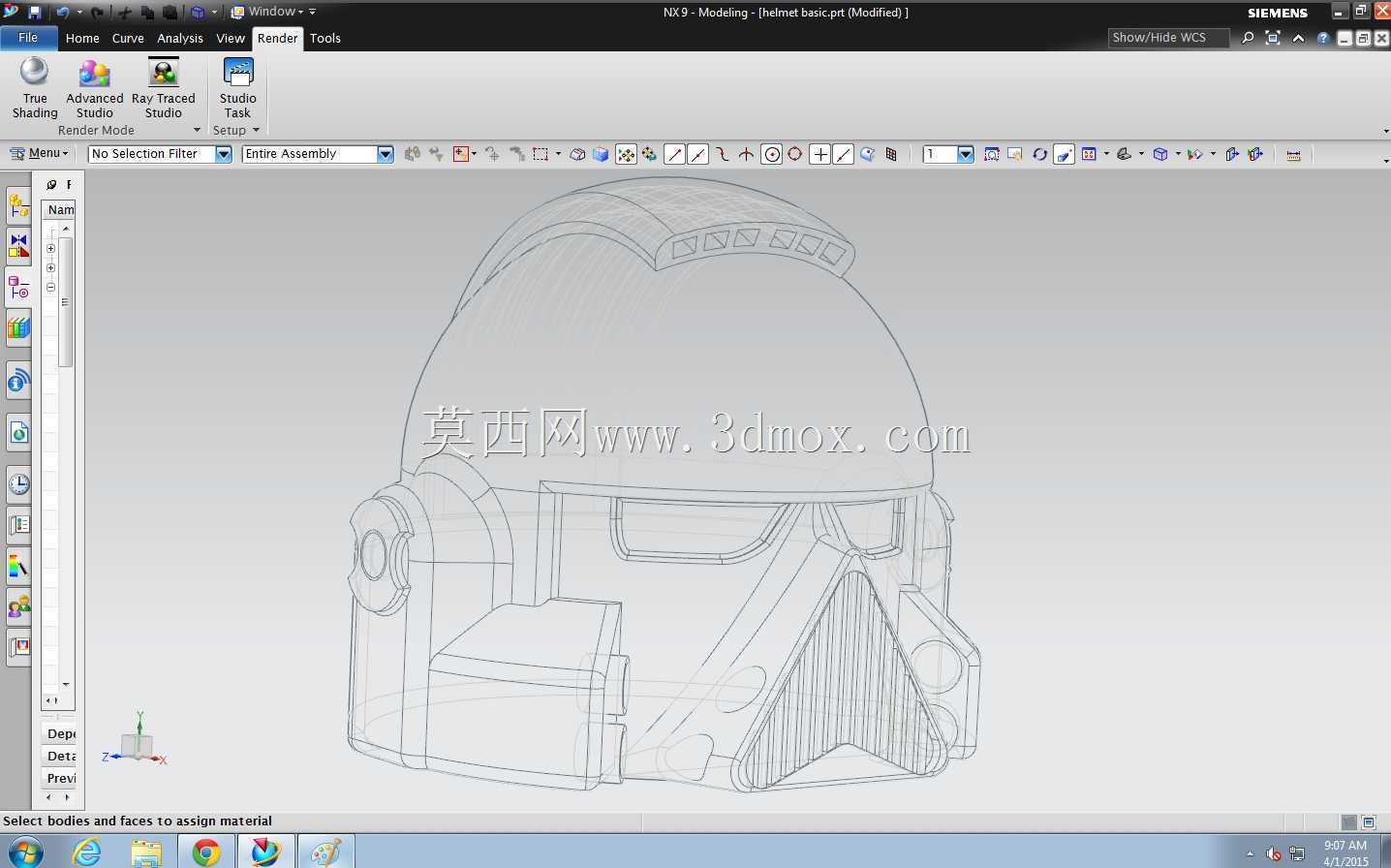Open Internet Explorer from the taskbar
Screen dimensions: 1391x868
tap(87, 852)
